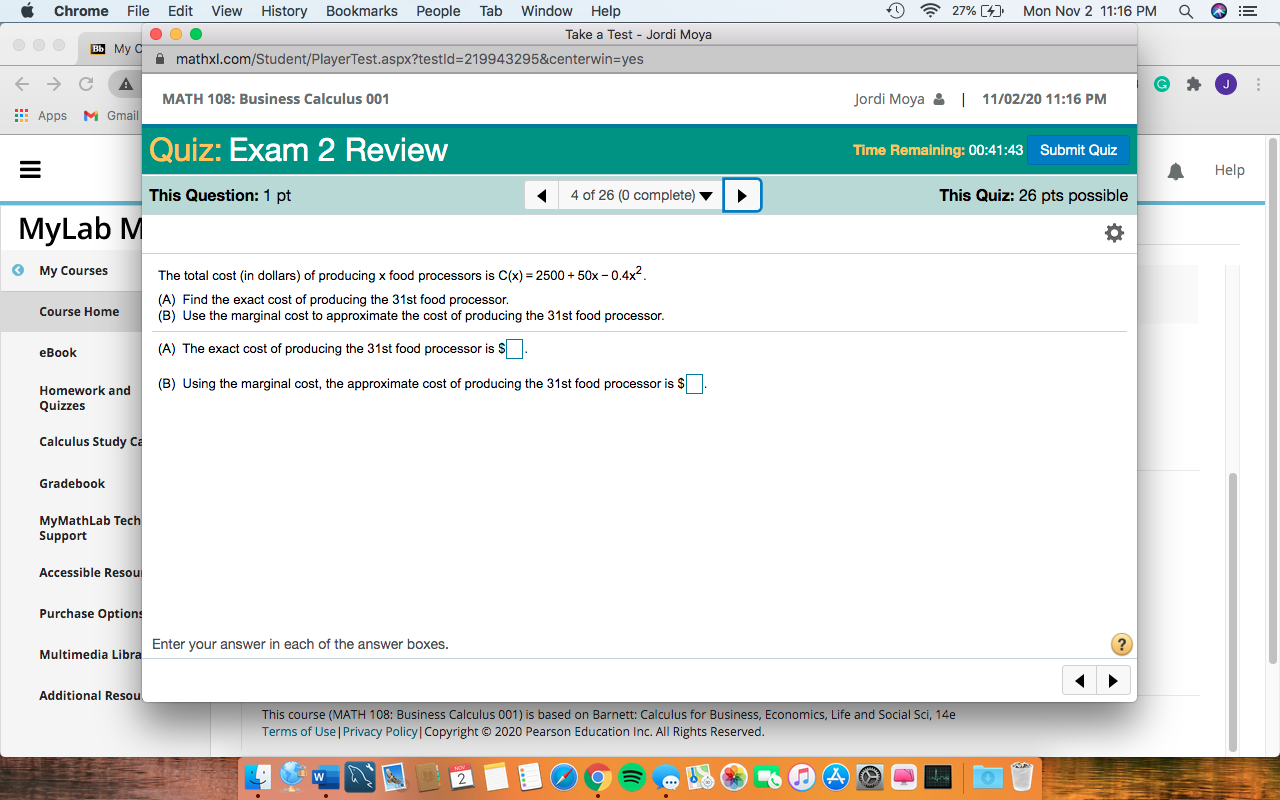Screen dimensions: 1280x800
Task: Go to previous question using top arrow
Action: [541, 195]
